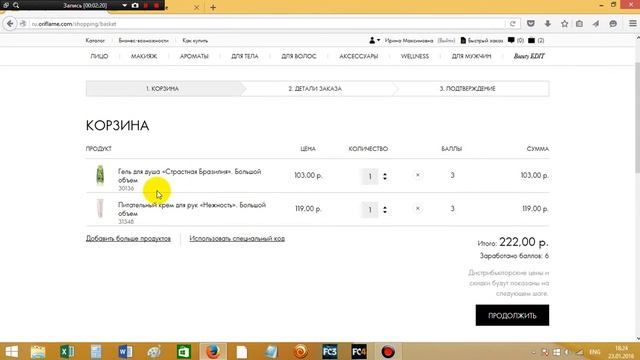Open the ДЛЯ МУЖЧИН category menu

click(x=471, y=56)
